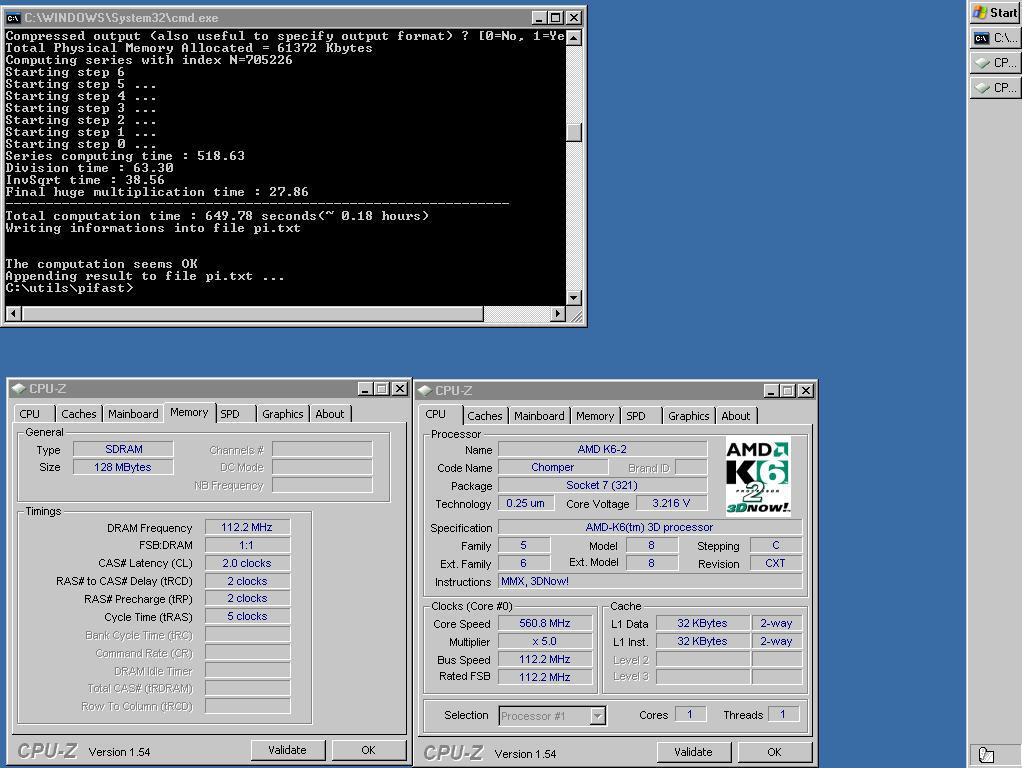Open the Graphics tab in left CPU-Z window
1022x768 pixels.
point(282,414)
